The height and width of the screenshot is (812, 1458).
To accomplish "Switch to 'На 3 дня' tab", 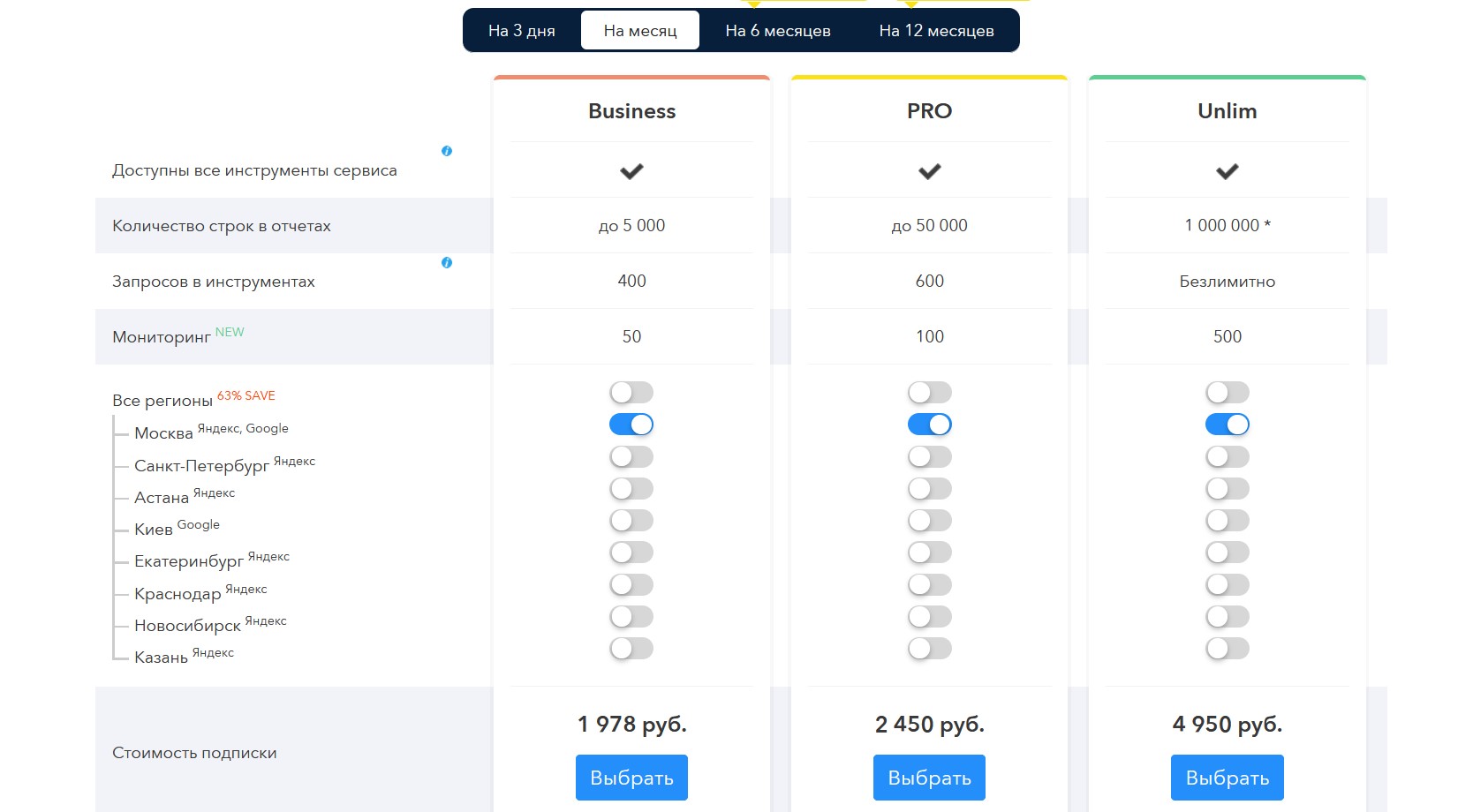I will click(x=522, y=31).
